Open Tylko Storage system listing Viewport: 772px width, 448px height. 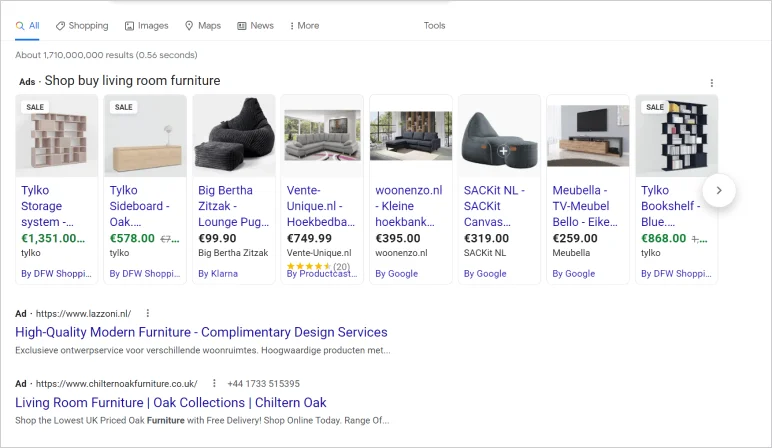(x=47, y=206)
